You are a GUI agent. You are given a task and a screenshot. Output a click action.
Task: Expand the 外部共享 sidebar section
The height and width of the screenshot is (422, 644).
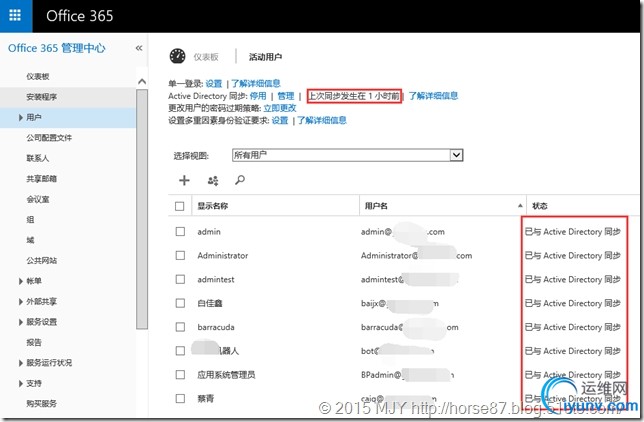21,302
